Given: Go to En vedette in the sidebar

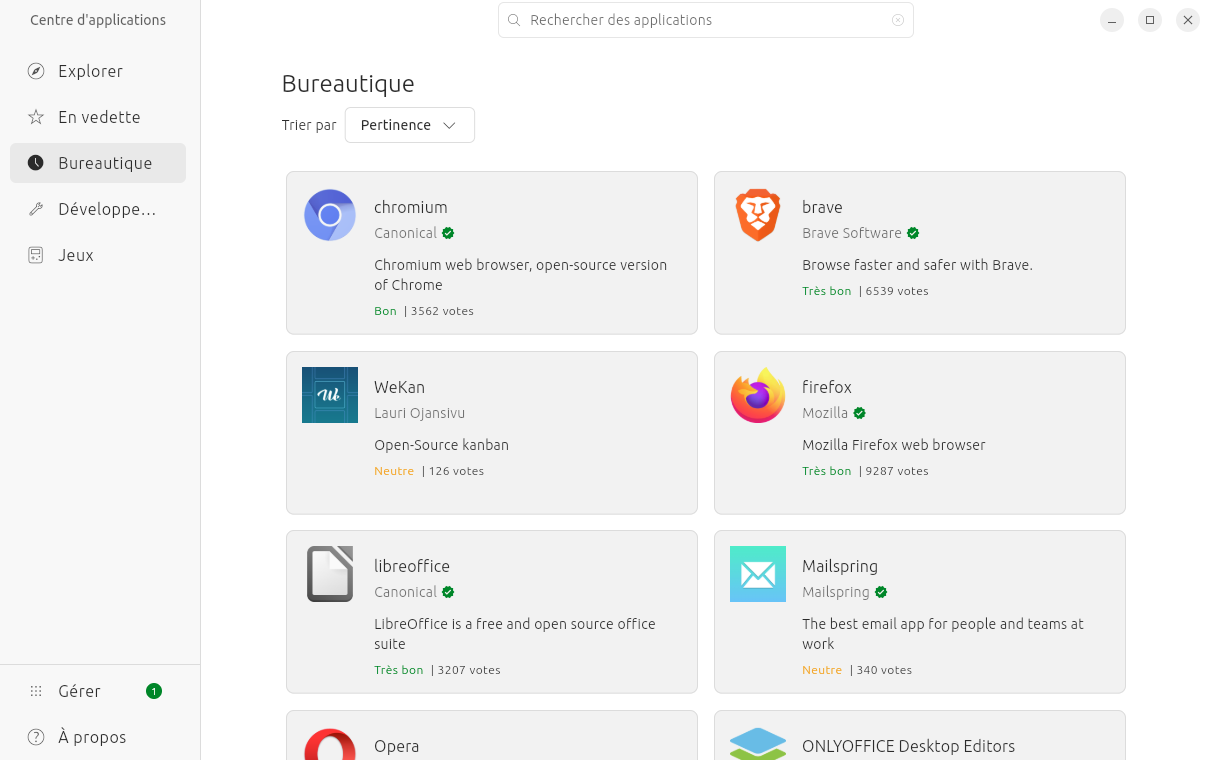Looking at the screenshot, I should [x=98, y=117].
